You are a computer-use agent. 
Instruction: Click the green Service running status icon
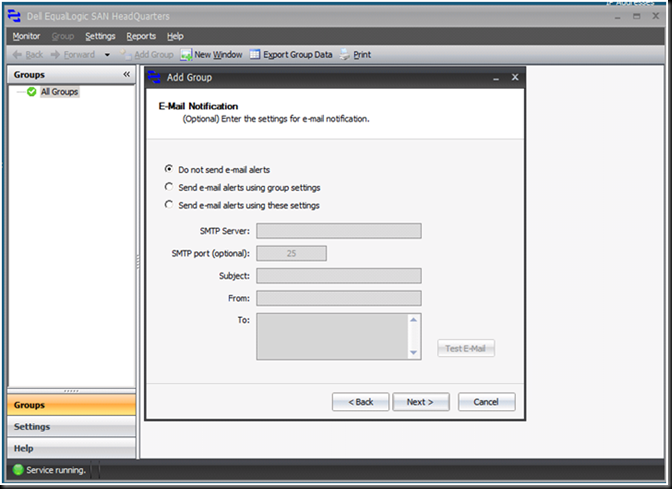[18, 470]
